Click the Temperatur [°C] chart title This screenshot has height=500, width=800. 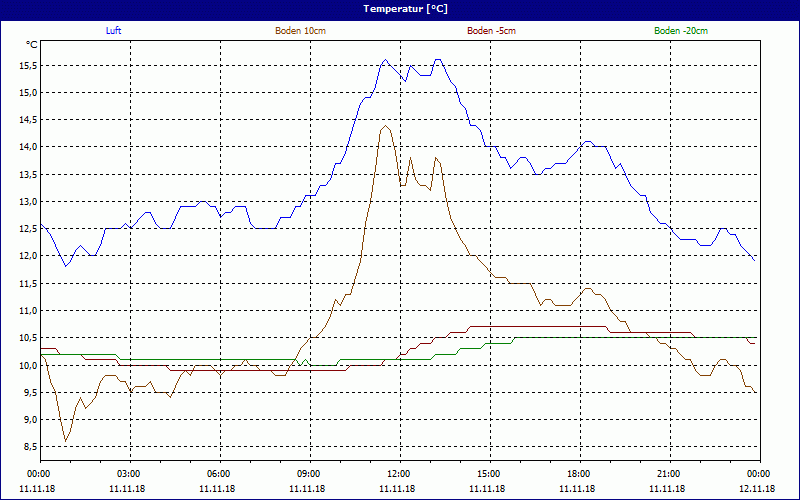[400, 9]
